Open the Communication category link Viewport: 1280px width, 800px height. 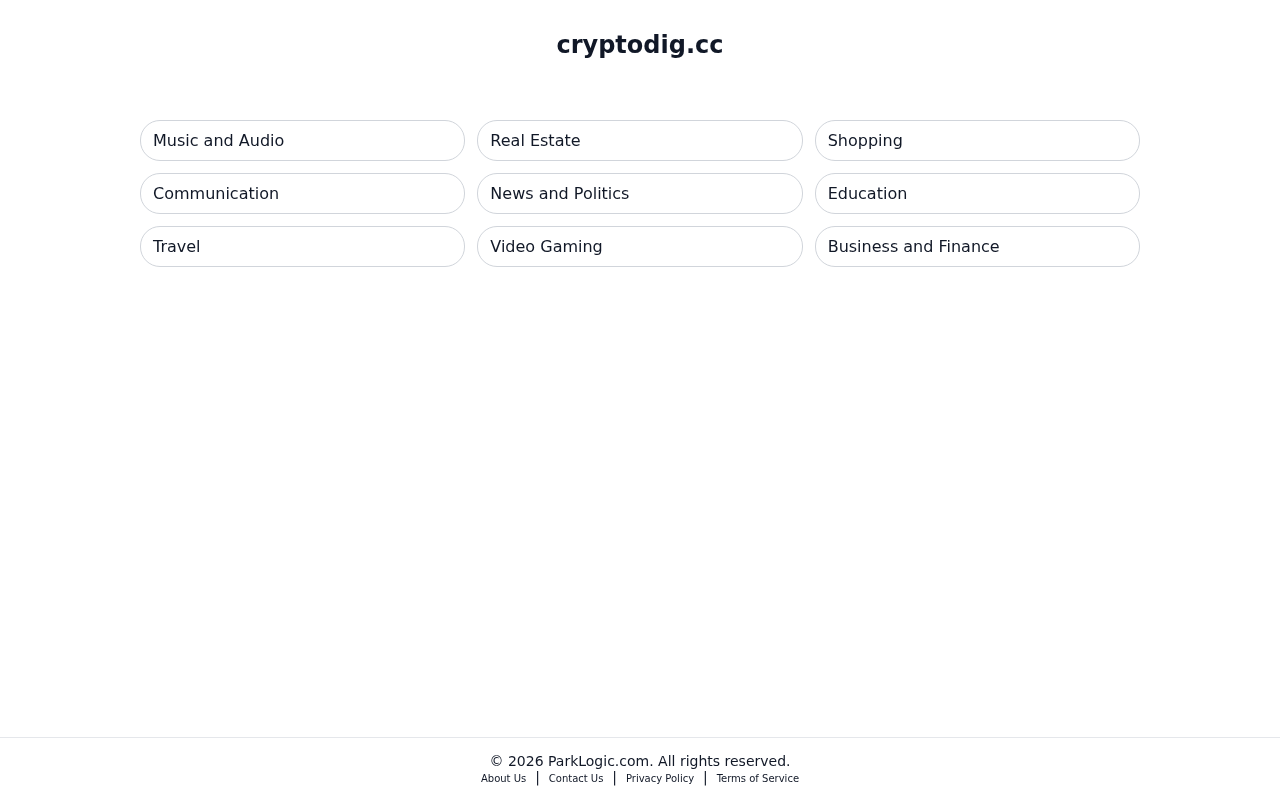302,194
